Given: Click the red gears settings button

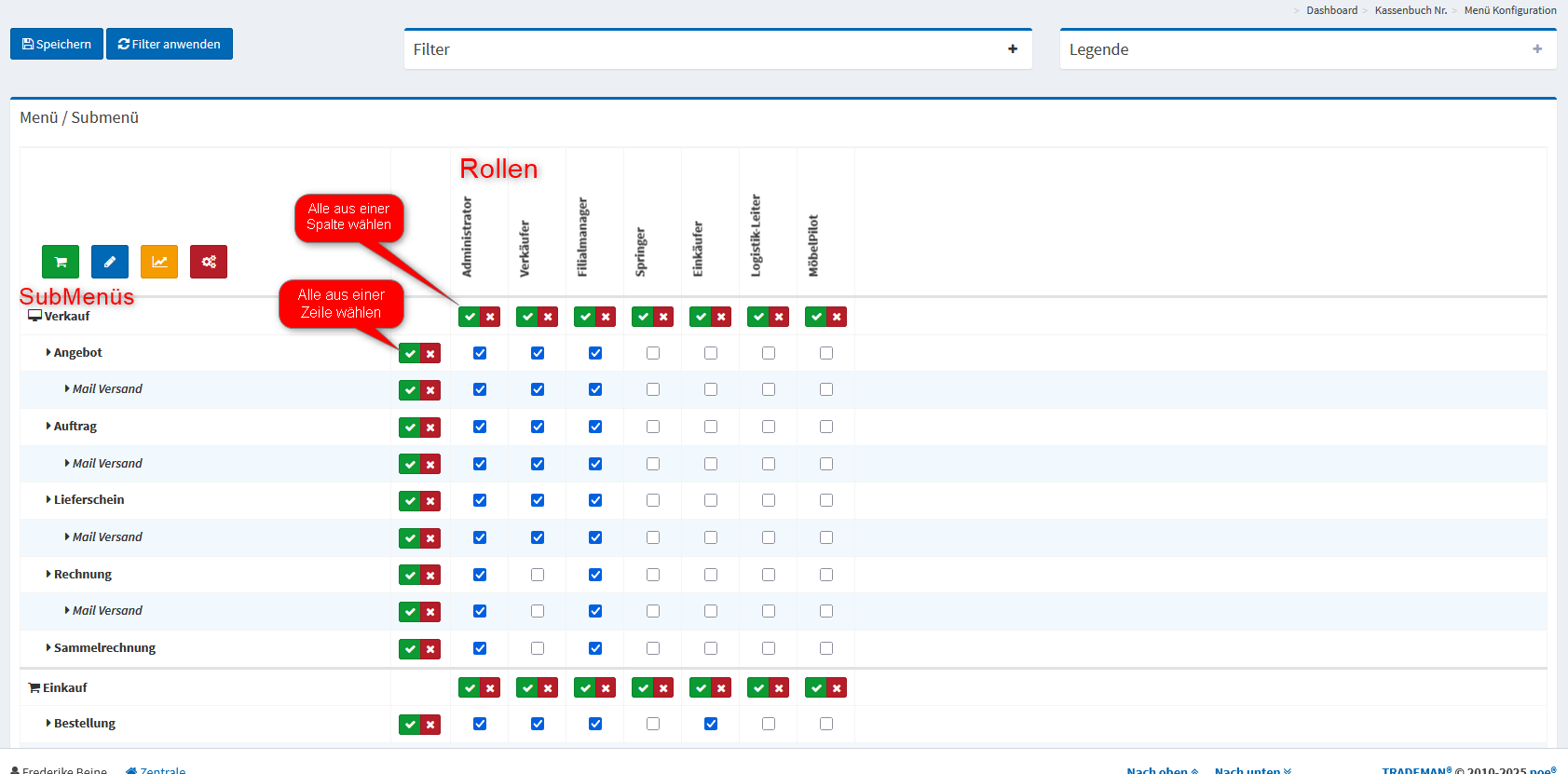Looking at the screenshot, I should [x=209, y=262].
